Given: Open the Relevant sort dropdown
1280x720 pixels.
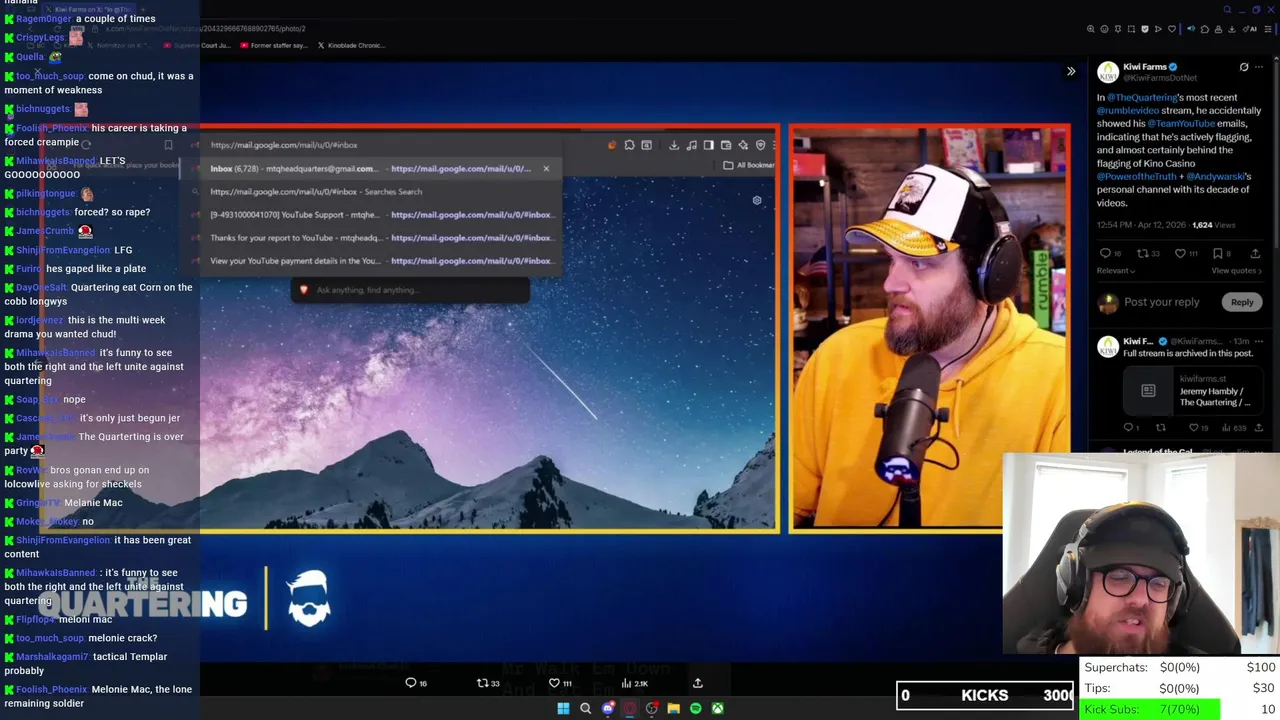Looking at the screenshot, I should coord(1116,271).
